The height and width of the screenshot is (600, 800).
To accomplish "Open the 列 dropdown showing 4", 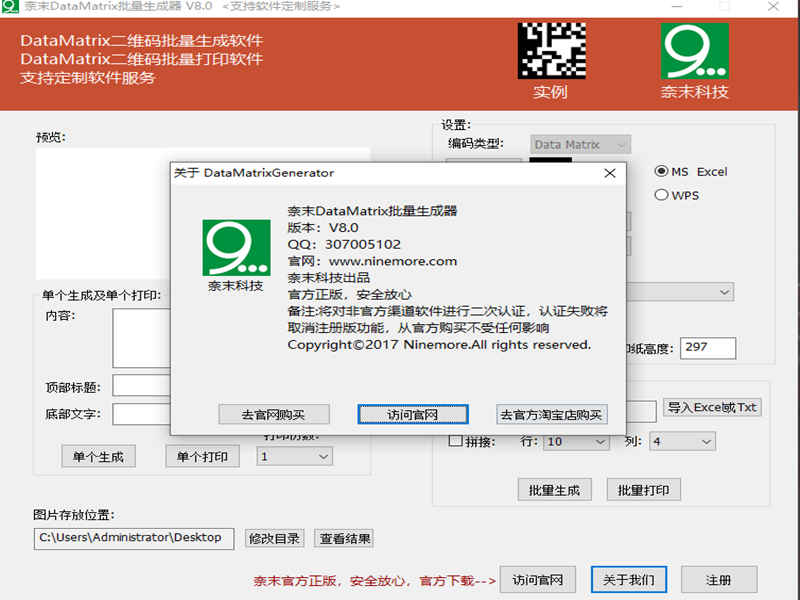I will tap(682, 441).
